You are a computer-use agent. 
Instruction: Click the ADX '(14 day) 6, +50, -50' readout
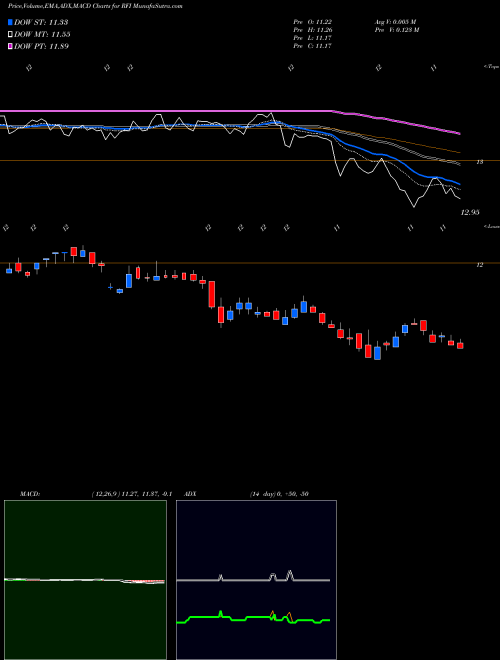pos(279,494)
